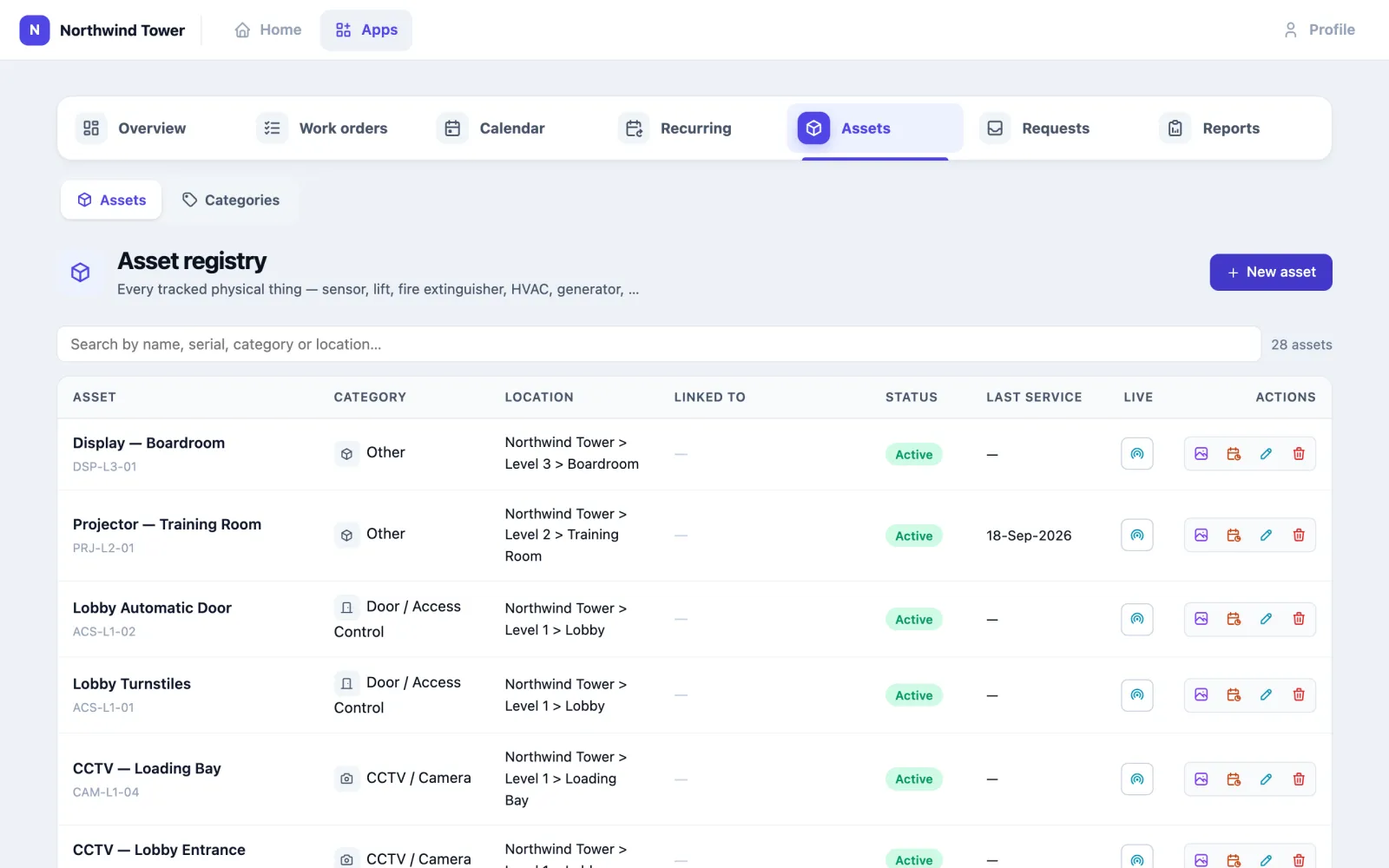Click the live icon for Lobby Turnstiles
This screenshot has width=1389, height=868.
[x=1136, y=695]
